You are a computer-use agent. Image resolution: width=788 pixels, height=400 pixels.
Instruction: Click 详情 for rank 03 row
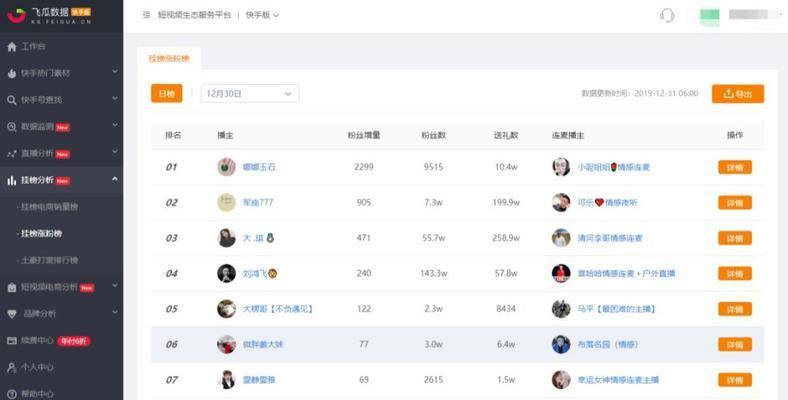pos(735,238)
